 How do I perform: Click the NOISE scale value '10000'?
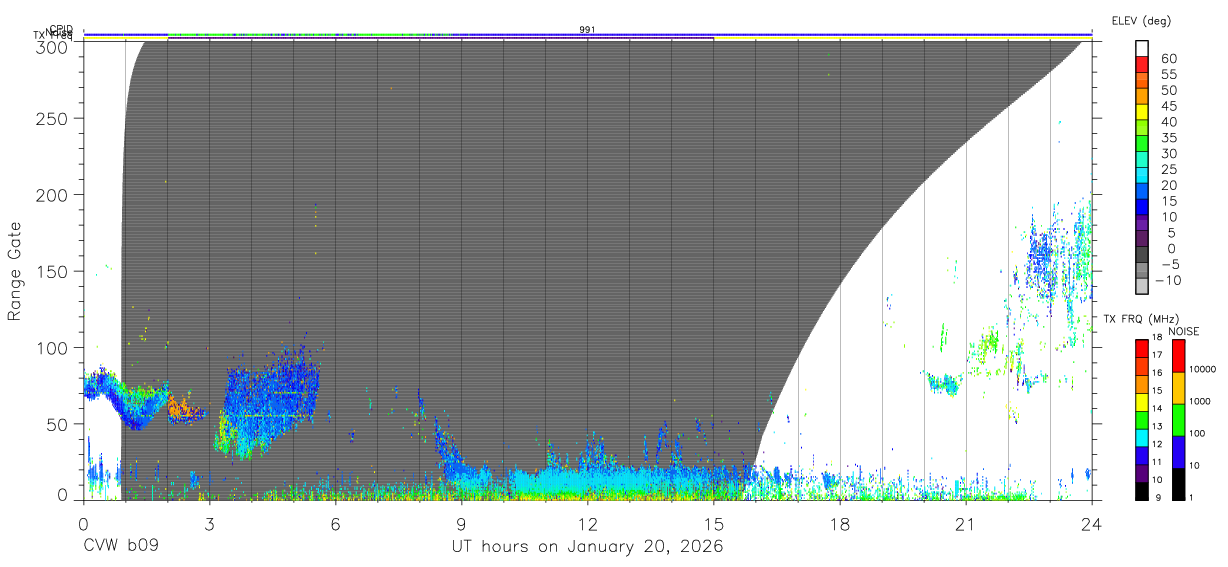tap(1203, 370)
